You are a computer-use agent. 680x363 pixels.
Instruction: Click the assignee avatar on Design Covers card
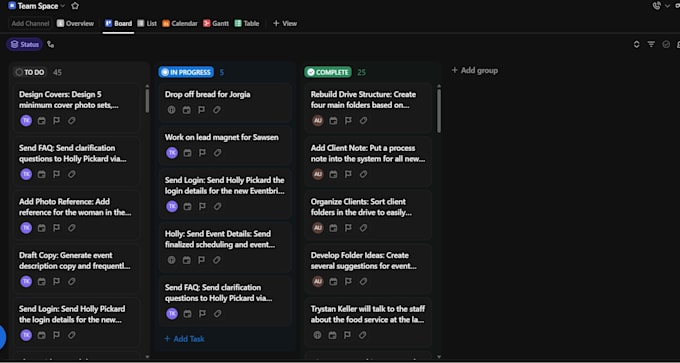tap(26, 121)
